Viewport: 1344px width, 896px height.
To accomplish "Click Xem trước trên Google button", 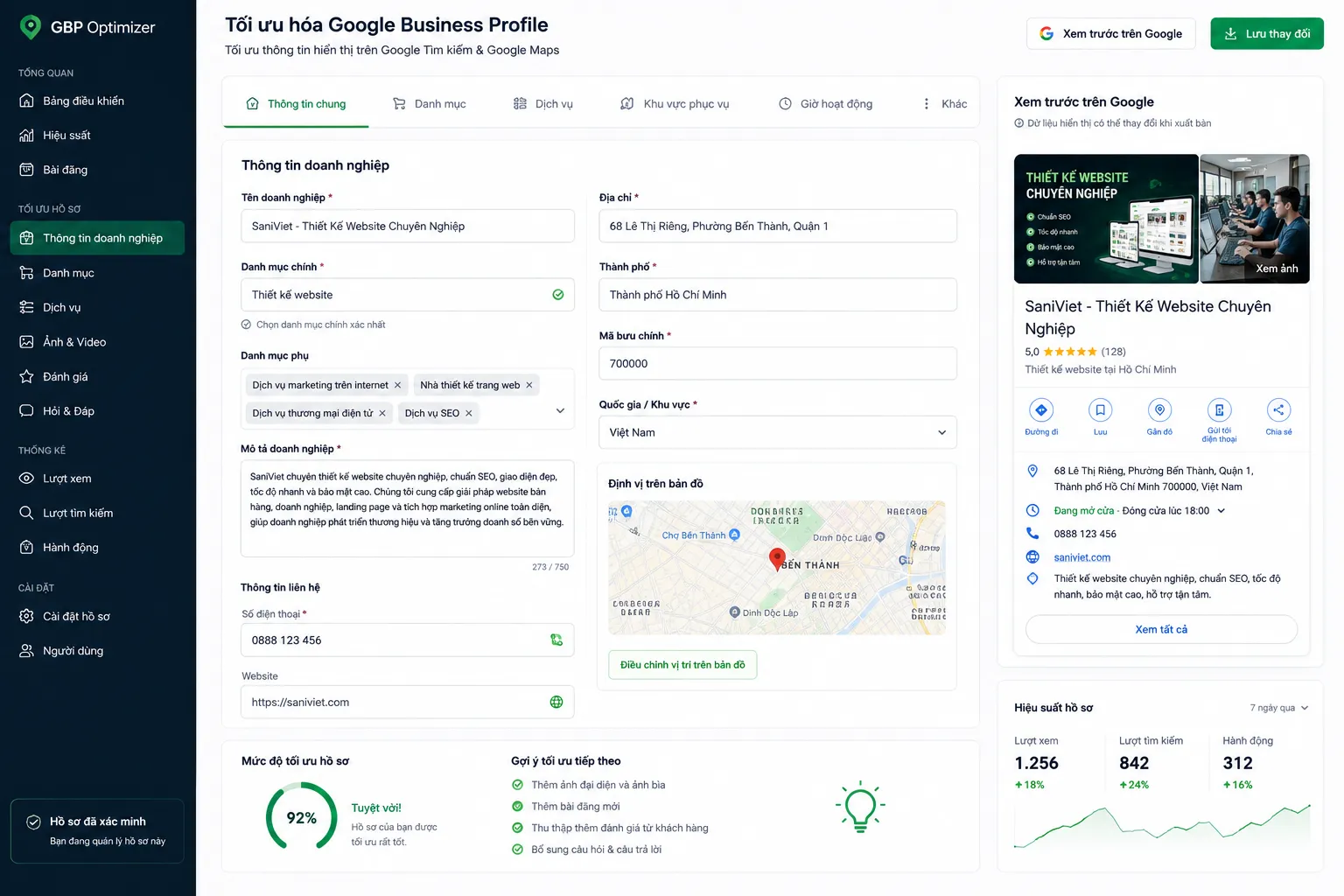I will [1110, 33].
